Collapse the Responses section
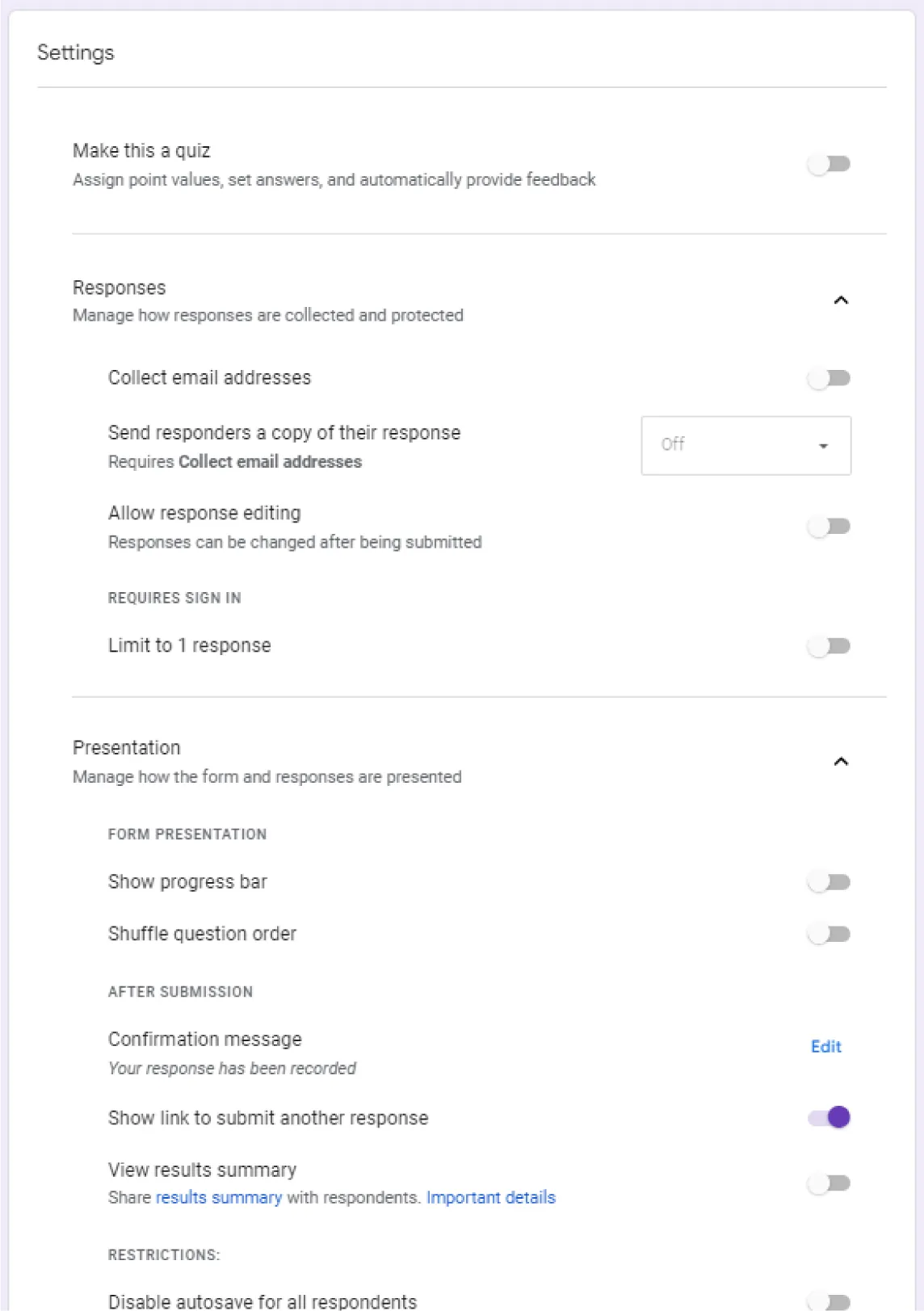Image resolution: width=924 pixels, height=1311 pixels. [841, 300]
